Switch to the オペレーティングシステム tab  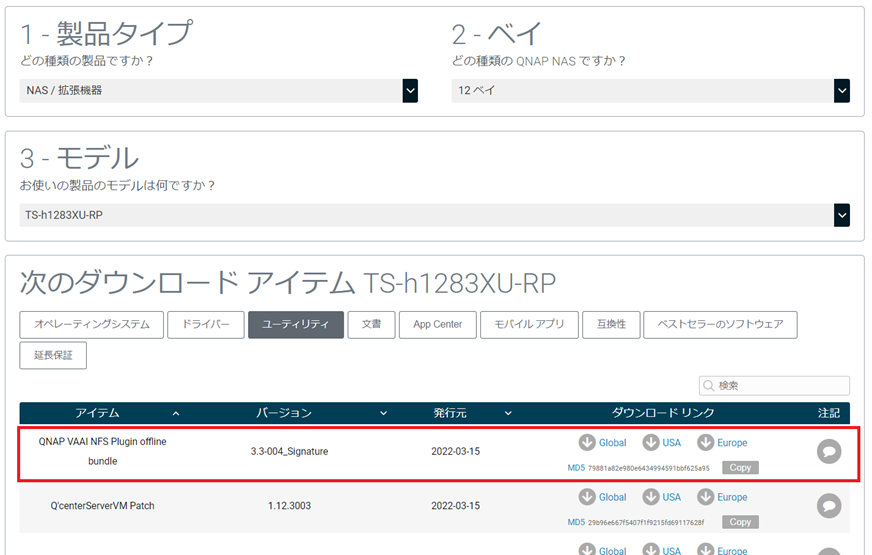tap(91, 325)
